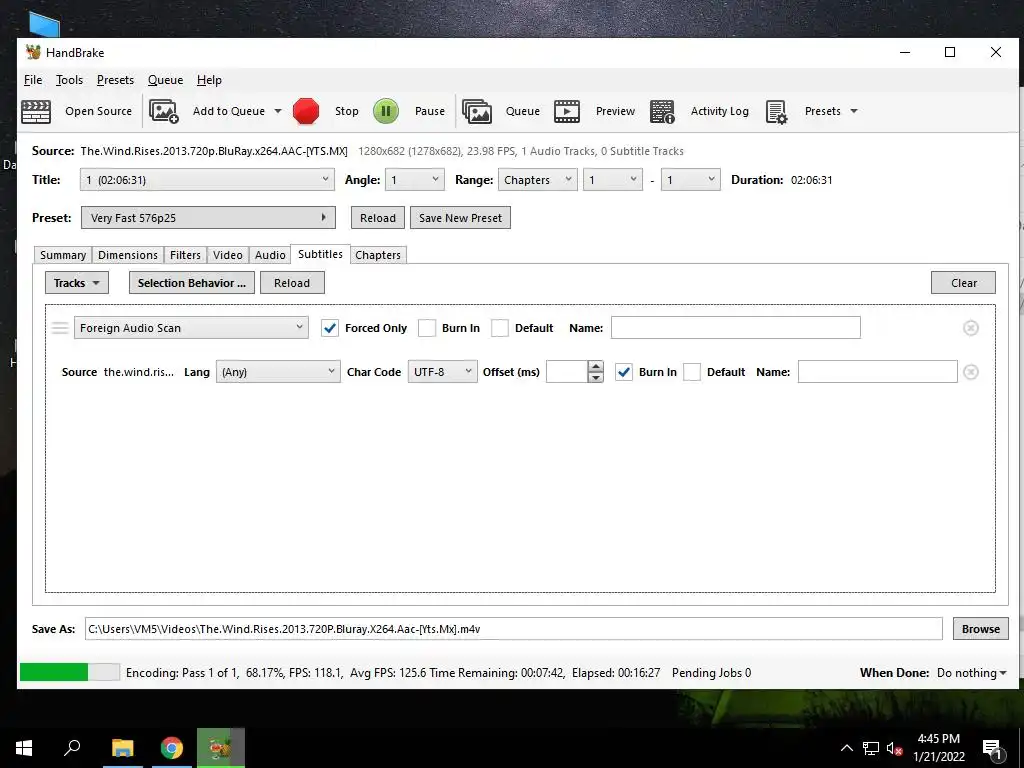Switch to the Audio tab

[x=270, y=255]
